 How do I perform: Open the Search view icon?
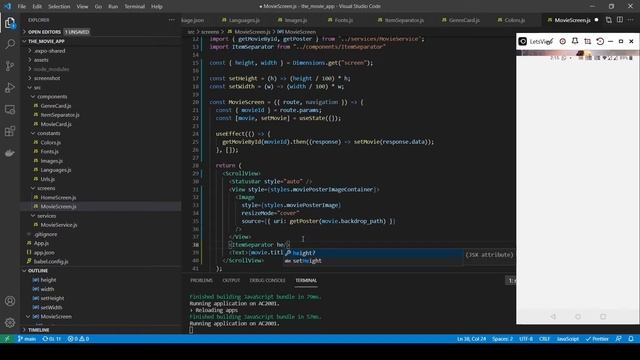10,44
